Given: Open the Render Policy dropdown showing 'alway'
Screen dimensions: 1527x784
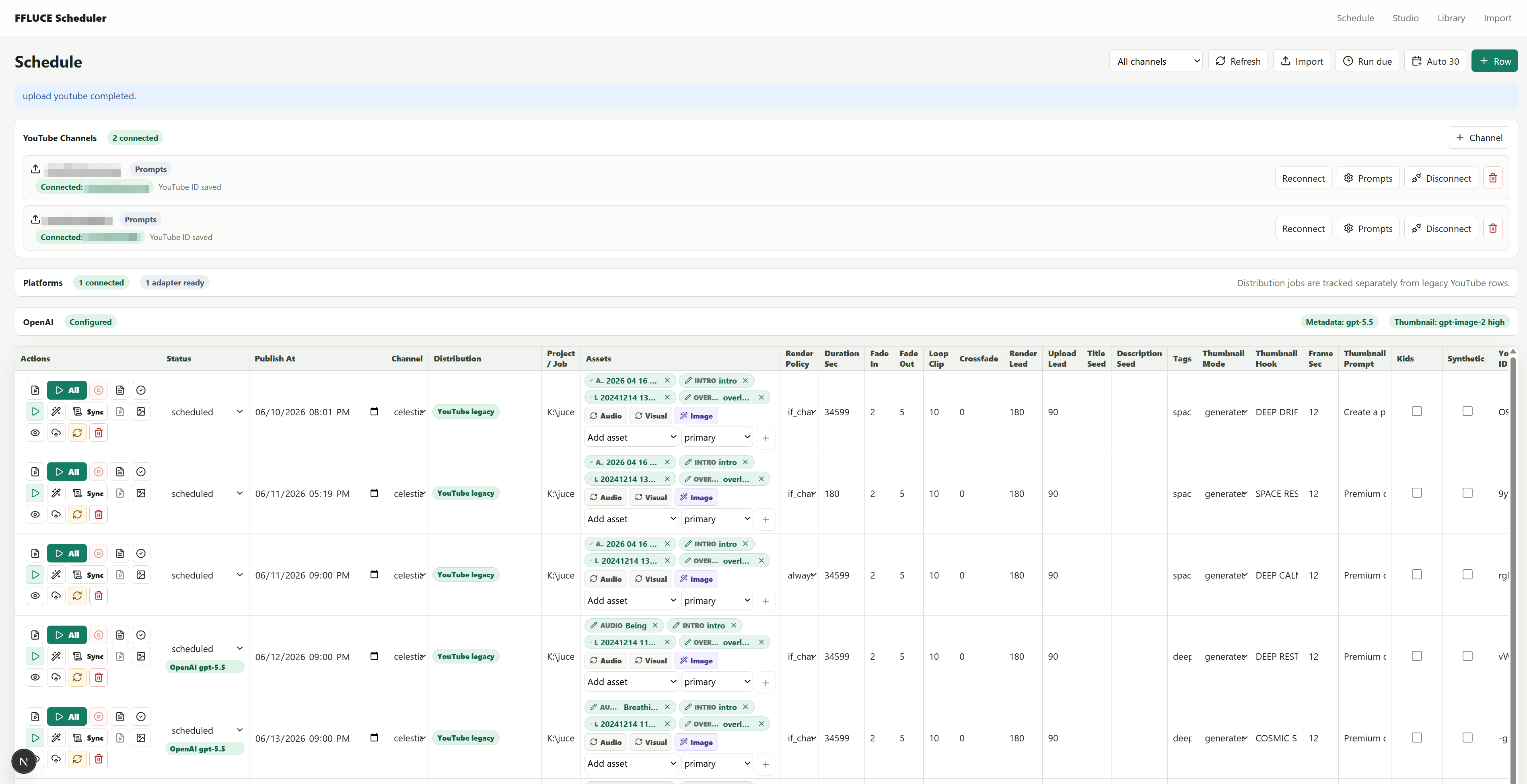Looking at the screenshot, I should (800, 575).
